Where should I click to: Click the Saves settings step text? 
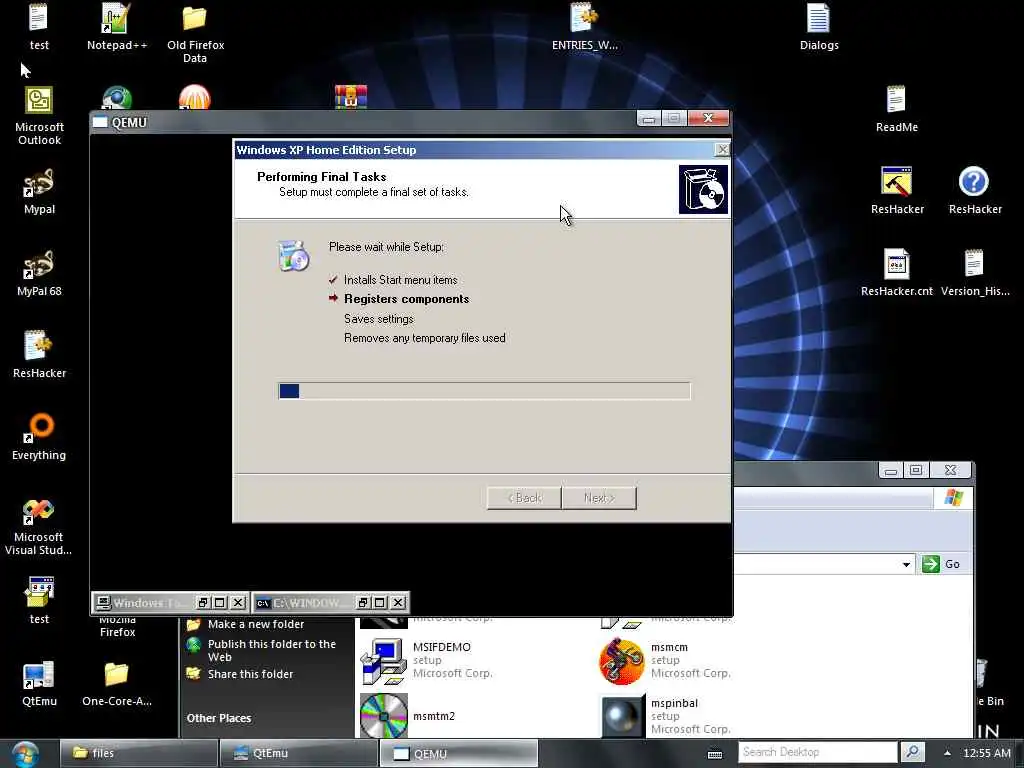(379, 319)
